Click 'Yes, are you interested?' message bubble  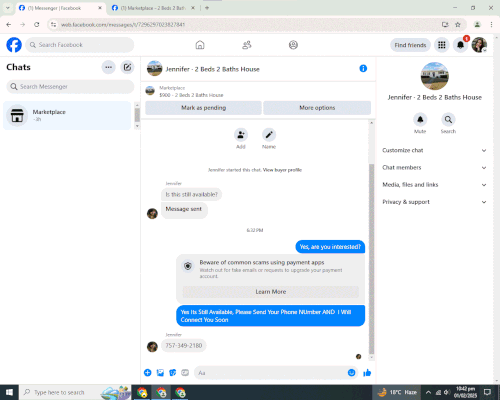point(330,247)
